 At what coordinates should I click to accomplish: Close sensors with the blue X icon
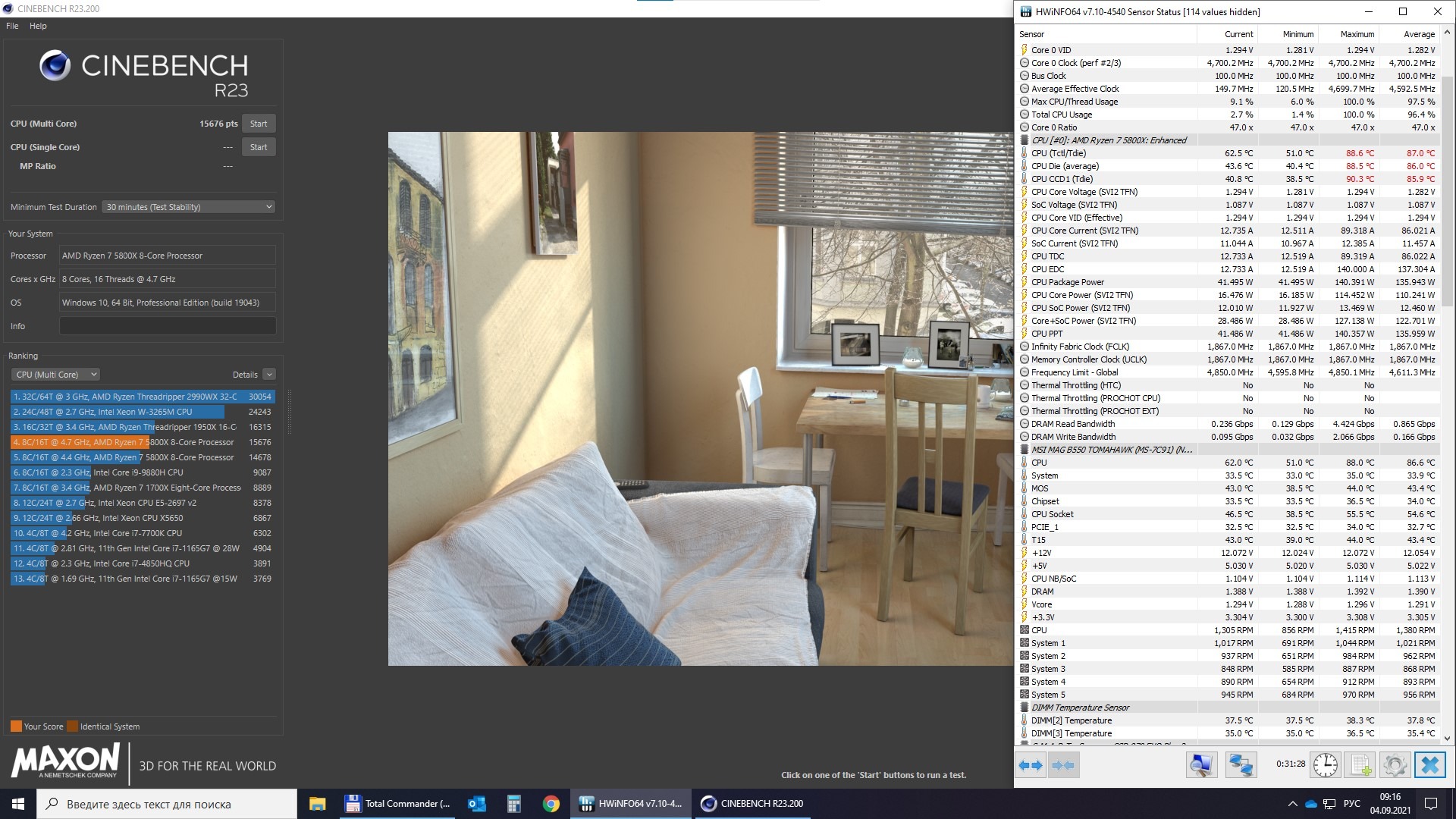click(x=1429, y=765)
